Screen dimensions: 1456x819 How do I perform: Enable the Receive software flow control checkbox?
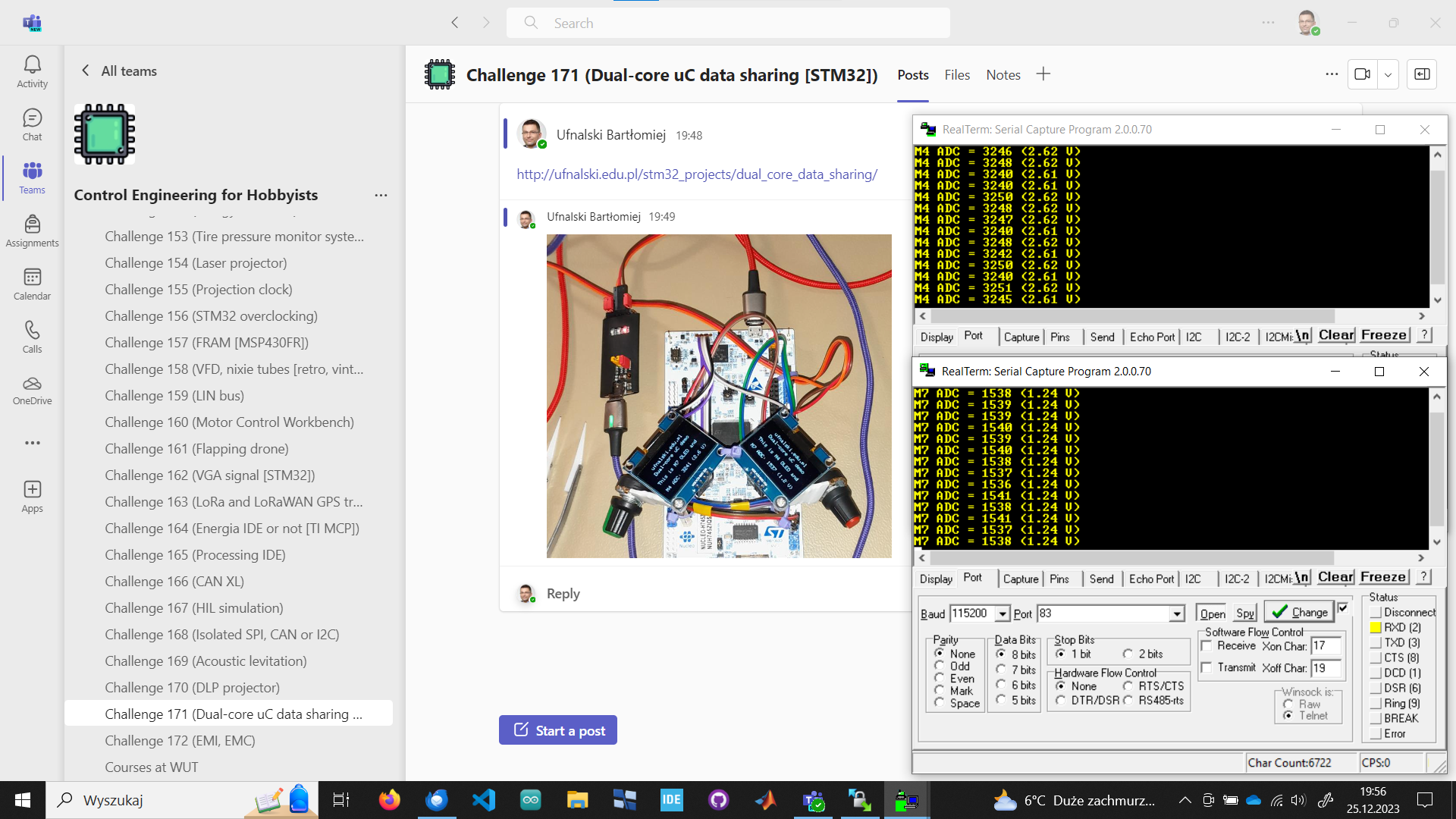coord(1207,646)
